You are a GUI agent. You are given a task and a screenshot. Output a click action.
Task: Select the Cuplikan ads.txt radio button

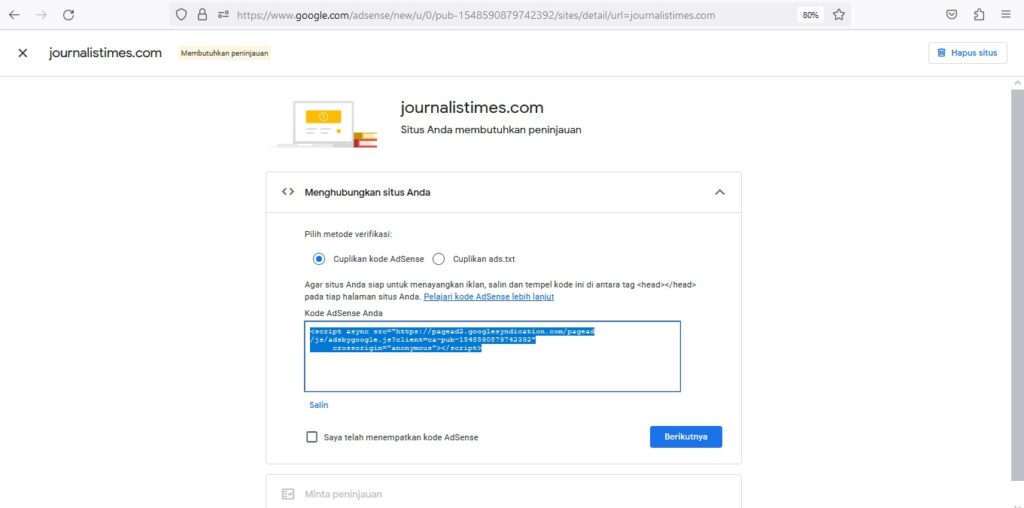click(x=439, y=259)
